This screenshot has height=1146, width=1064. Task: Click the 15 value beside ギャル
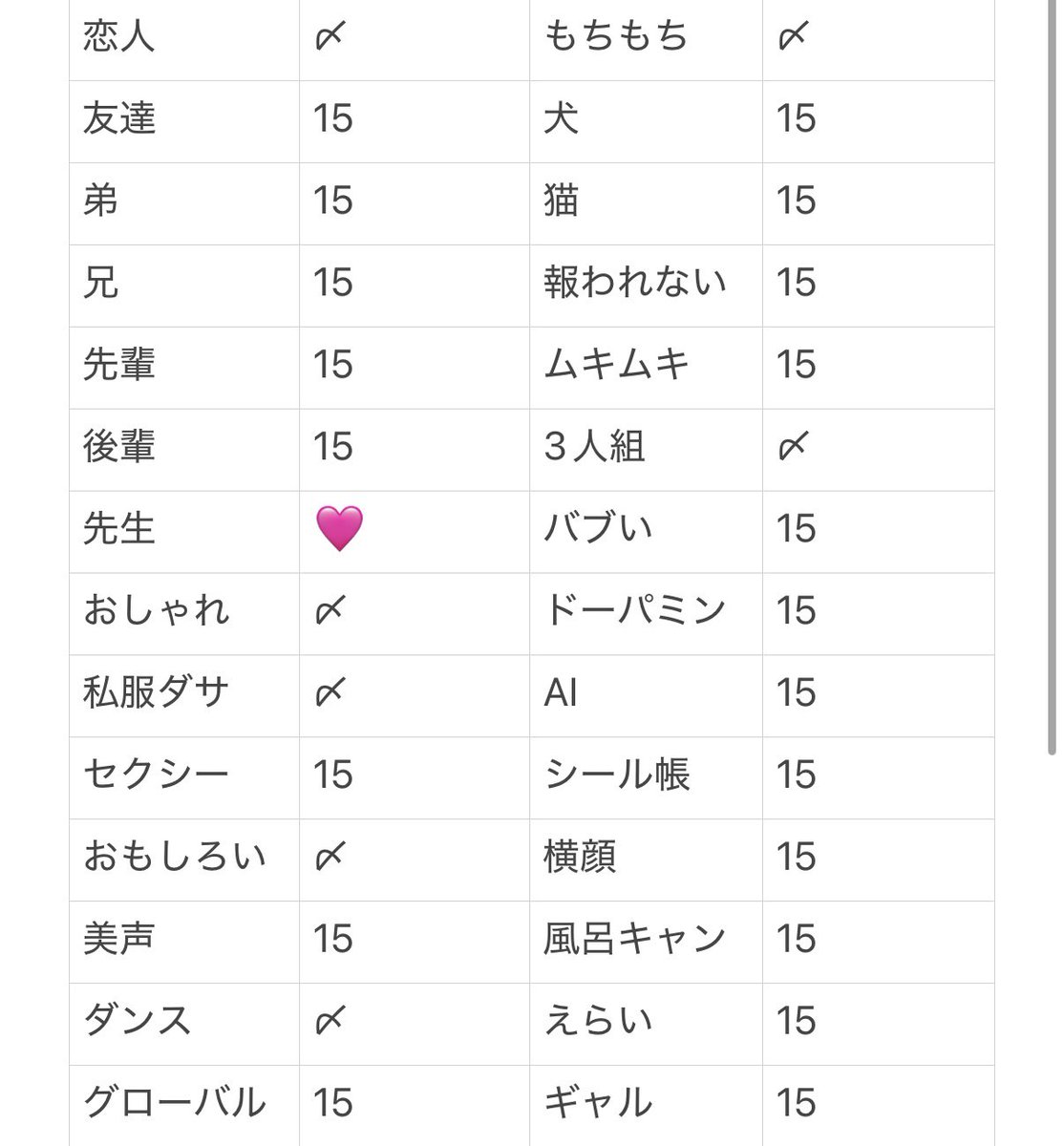[797, 1103]
